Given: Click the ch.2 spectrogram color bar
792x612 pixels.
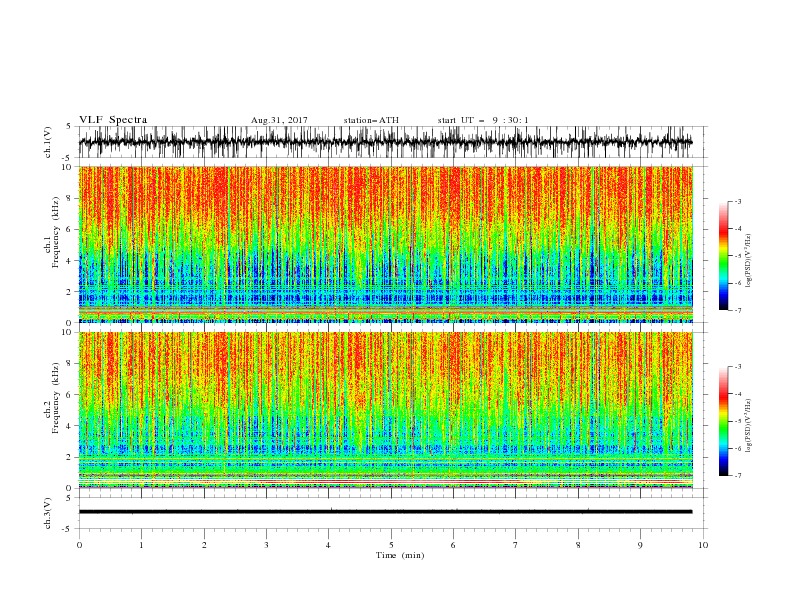Looking at the screenshot, I should [723, 421].
